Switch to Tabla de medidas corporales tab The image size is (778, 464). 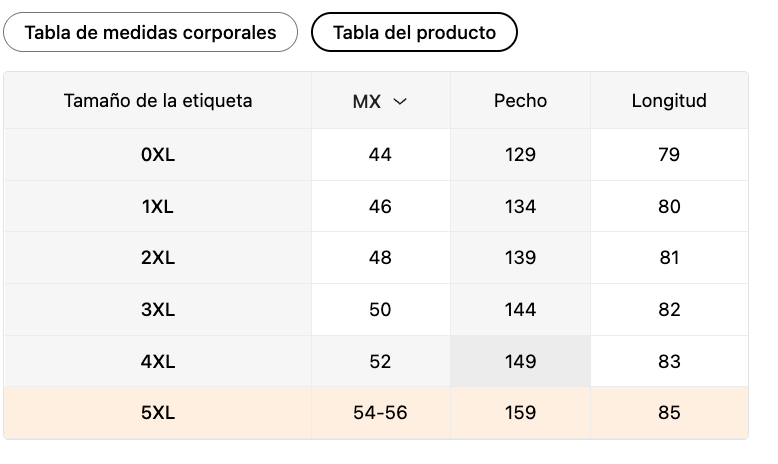[150, 32]
